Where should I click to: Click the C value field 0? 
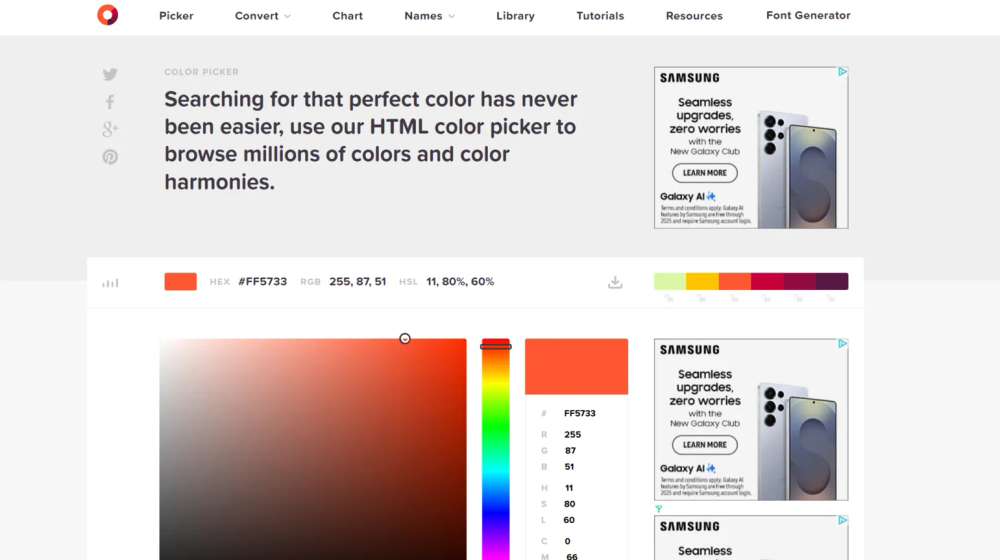pyautogui.click(x=568, y=541)
